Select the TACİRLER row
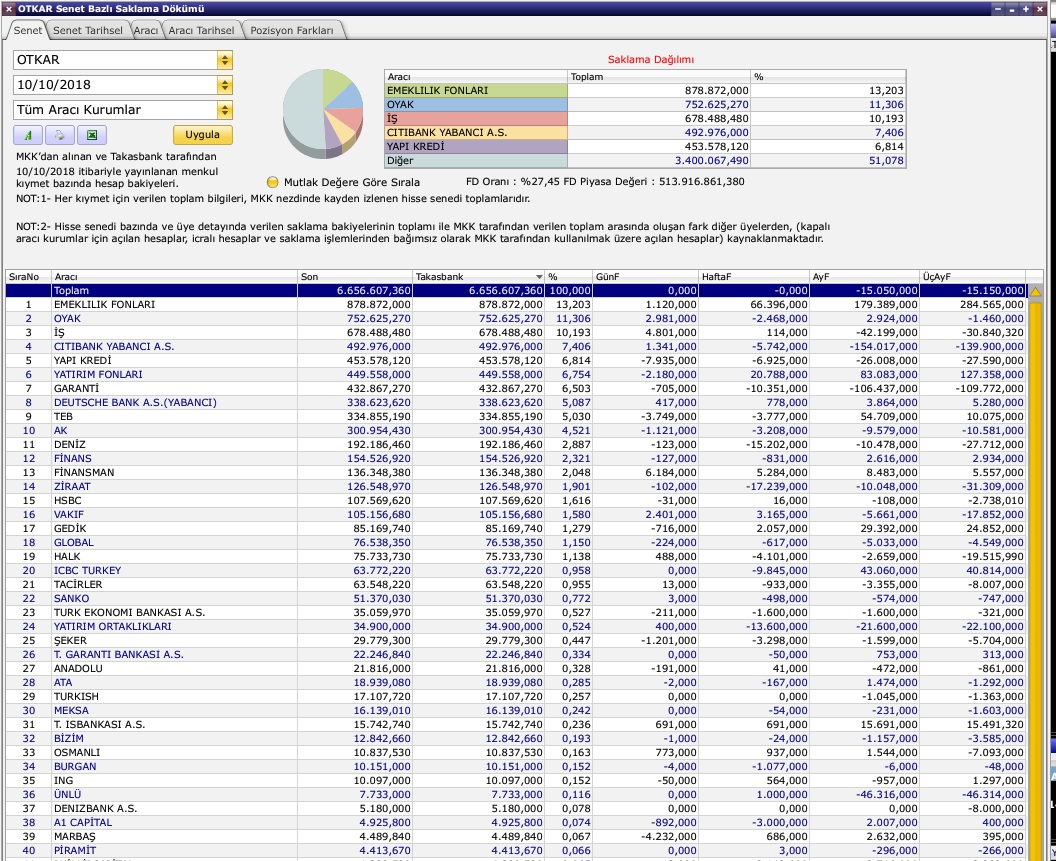Image resolution: width=1056 pixels, height=861 pixels. (x=515, y=585)
